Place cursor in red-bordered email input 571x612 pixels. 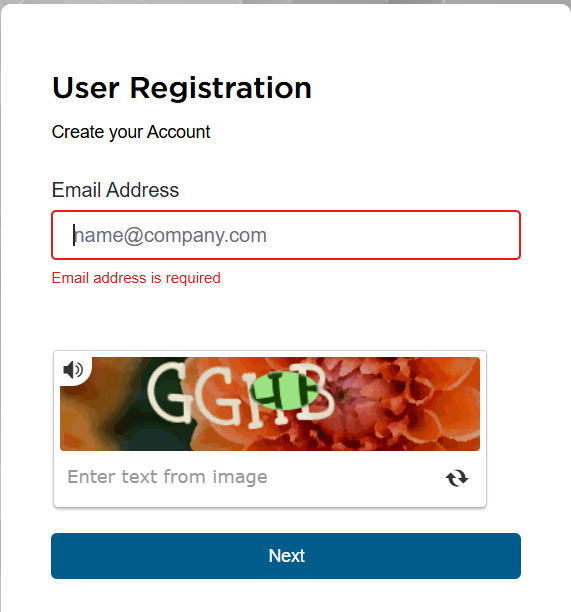coord(286,235)
